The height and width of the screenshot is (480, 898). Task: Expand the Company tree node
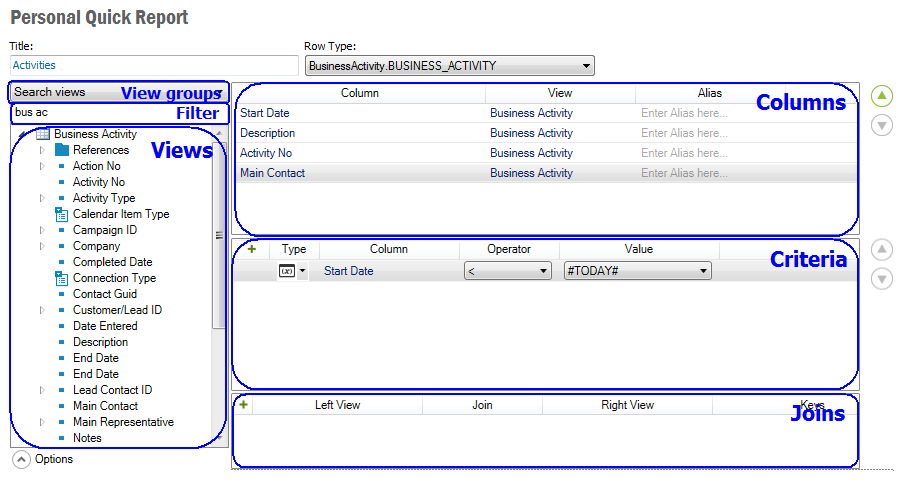(42, 246)
